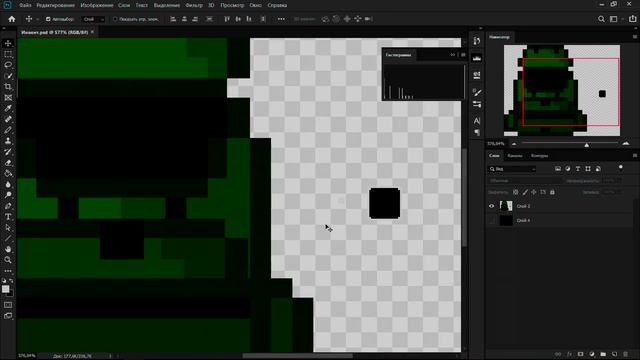Click the small zoom-out mountain in Navigator

tap(514, 144)
